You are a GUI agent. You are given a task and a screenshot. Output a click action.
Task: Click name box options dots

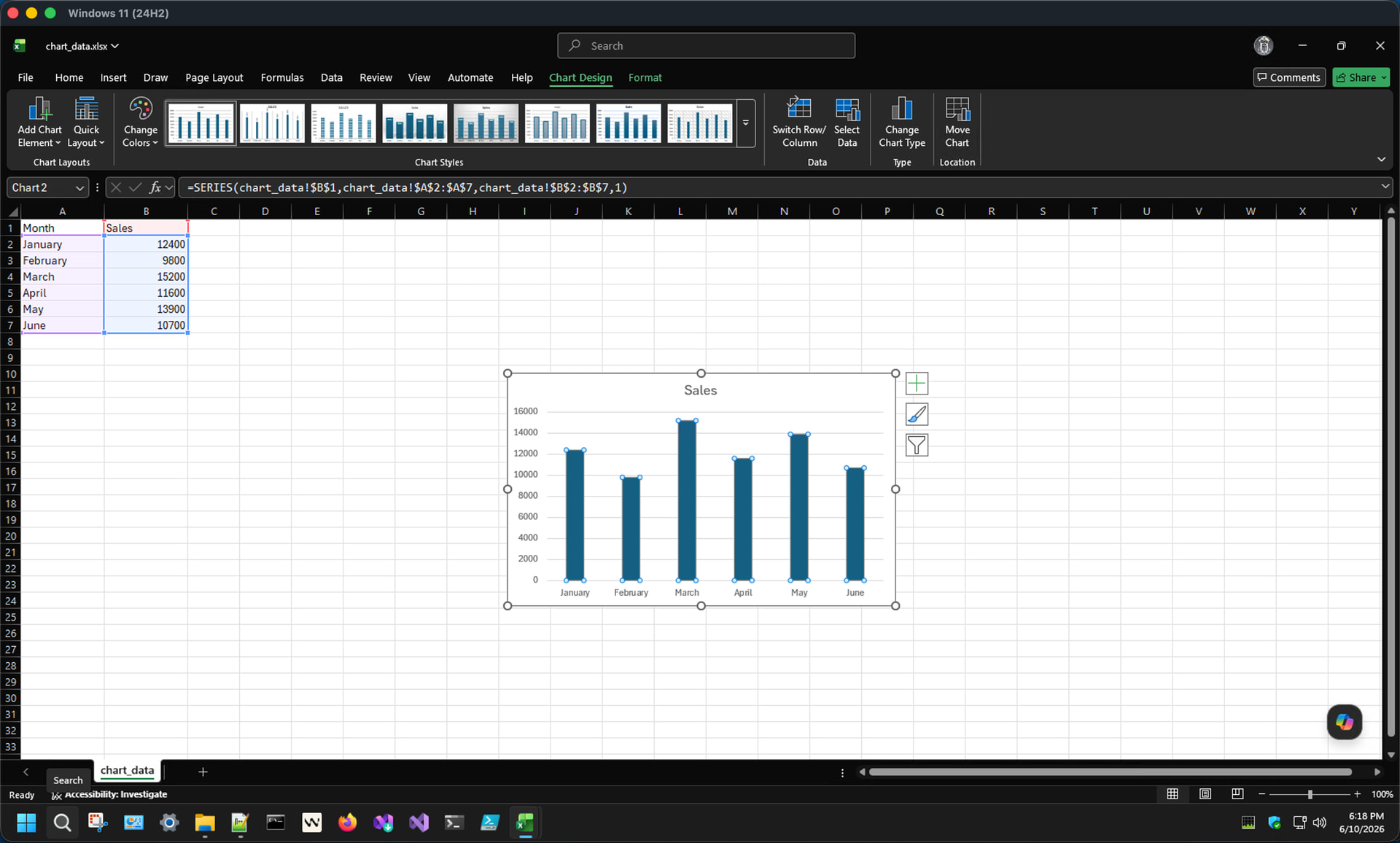pos(97,187)
